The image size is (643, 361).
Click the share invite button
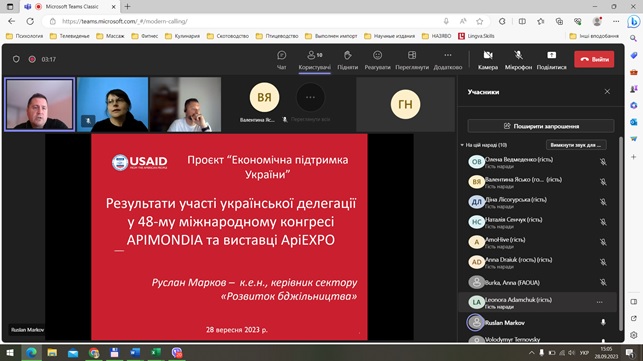pyautogui.click(x=541, y=126)
